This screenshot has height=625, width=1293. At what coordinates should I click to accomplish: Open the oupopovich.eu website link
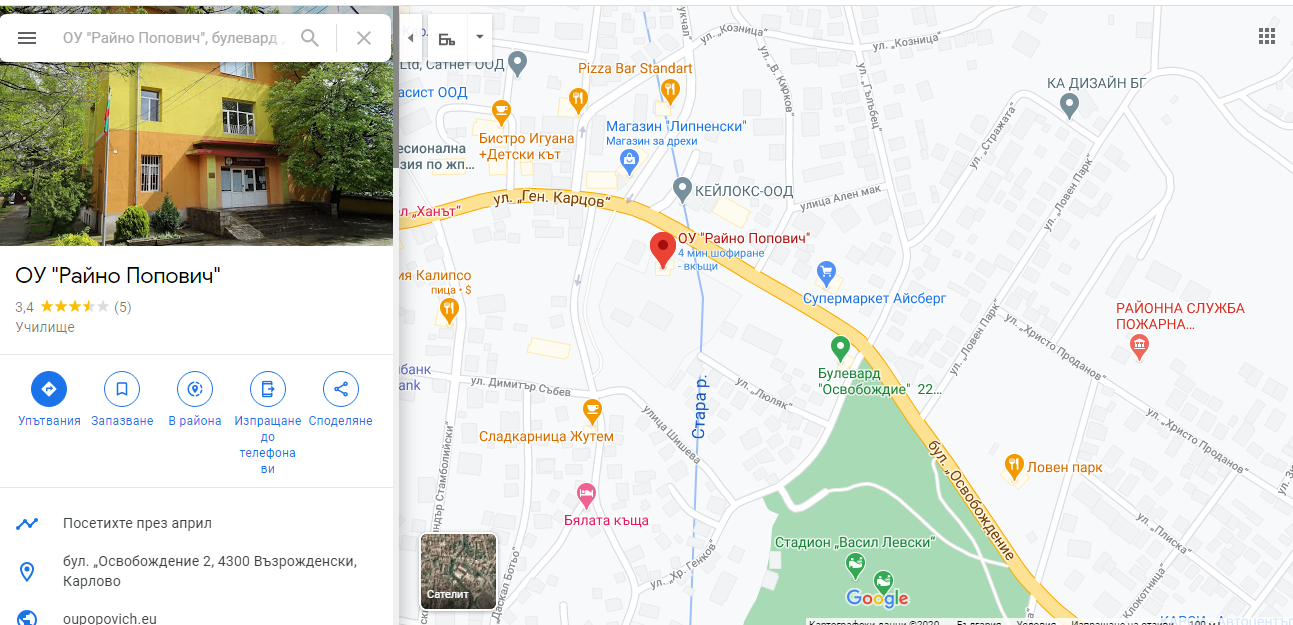(110, 619)
